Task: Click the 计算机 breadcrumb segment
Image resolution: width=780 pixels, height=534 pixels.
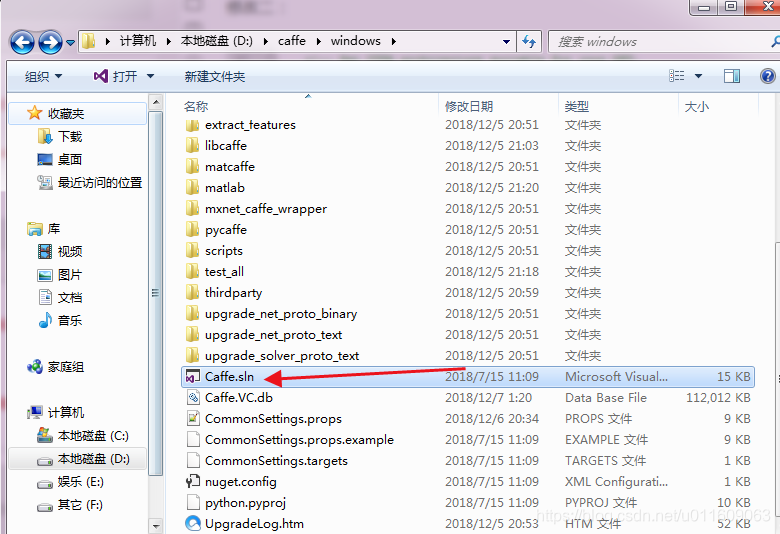Action: point(138,41)
